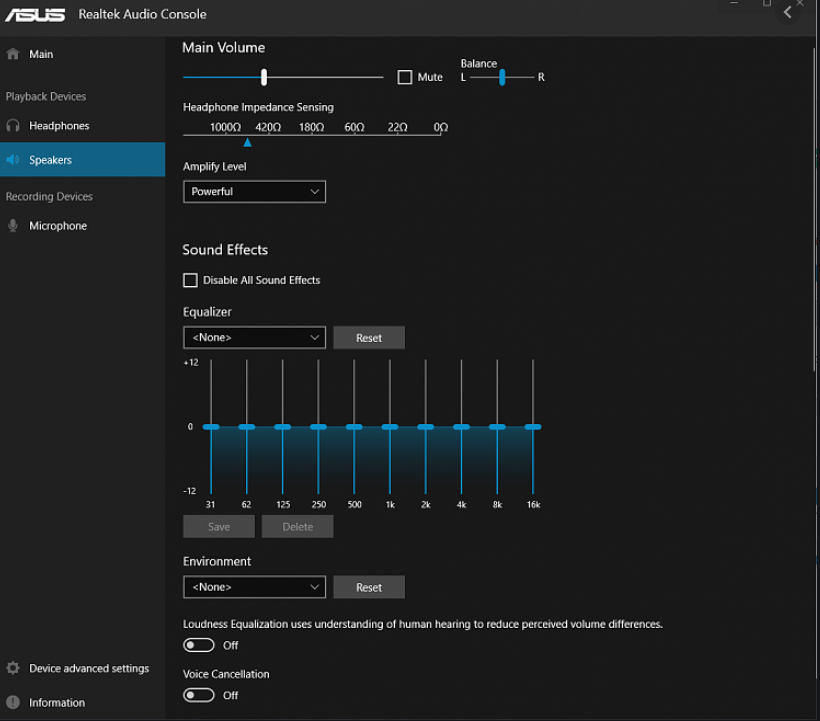Image resolution: width=820 pixels, height=721 pixels.
Task: Click the 125 Hz equalizer handle
Action: click(x=282, y=427)
